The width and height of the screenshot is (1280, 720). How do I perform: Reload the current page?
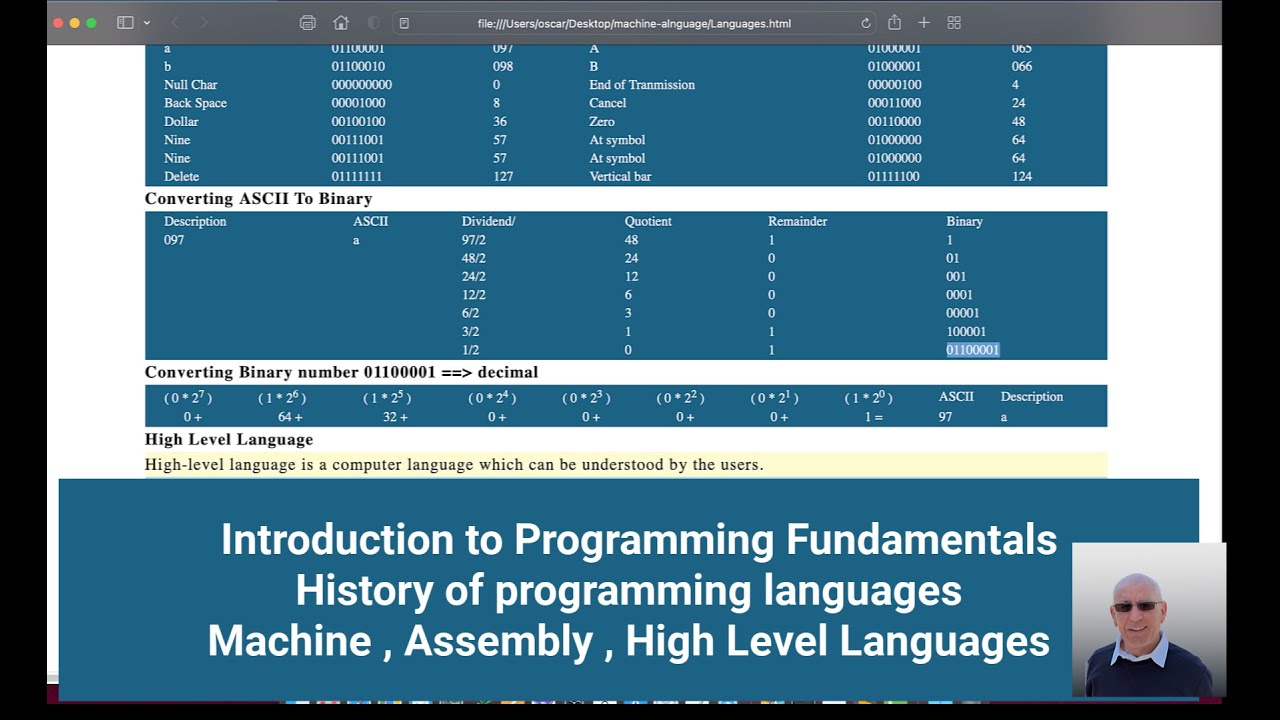[866, 23]
